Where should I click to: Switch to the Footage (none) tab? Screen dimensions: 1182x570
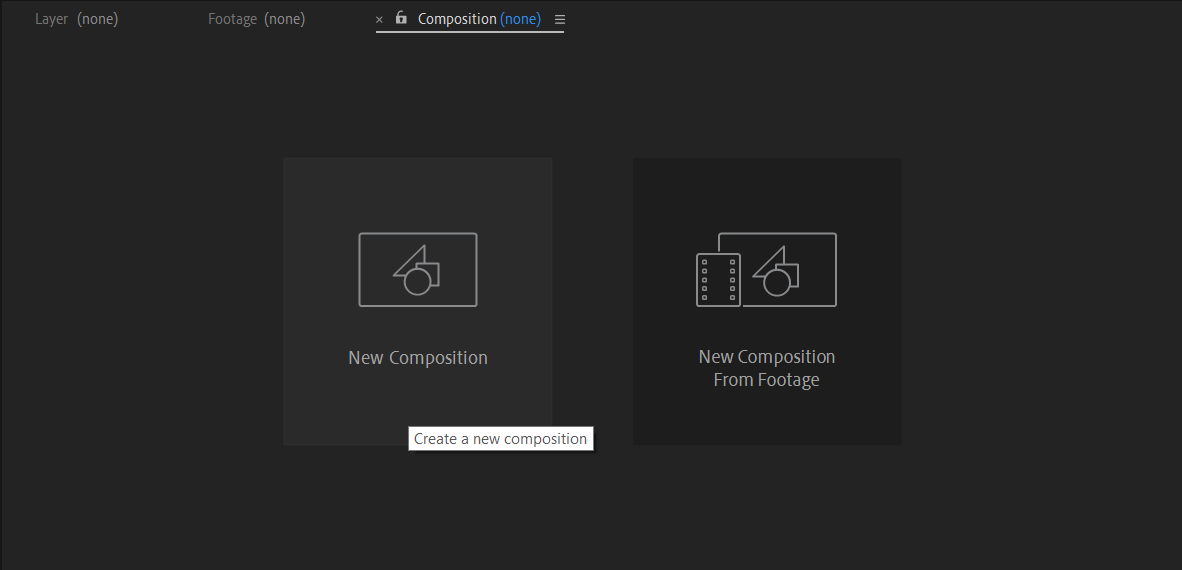pyautogui.click(x=256, y=19)
